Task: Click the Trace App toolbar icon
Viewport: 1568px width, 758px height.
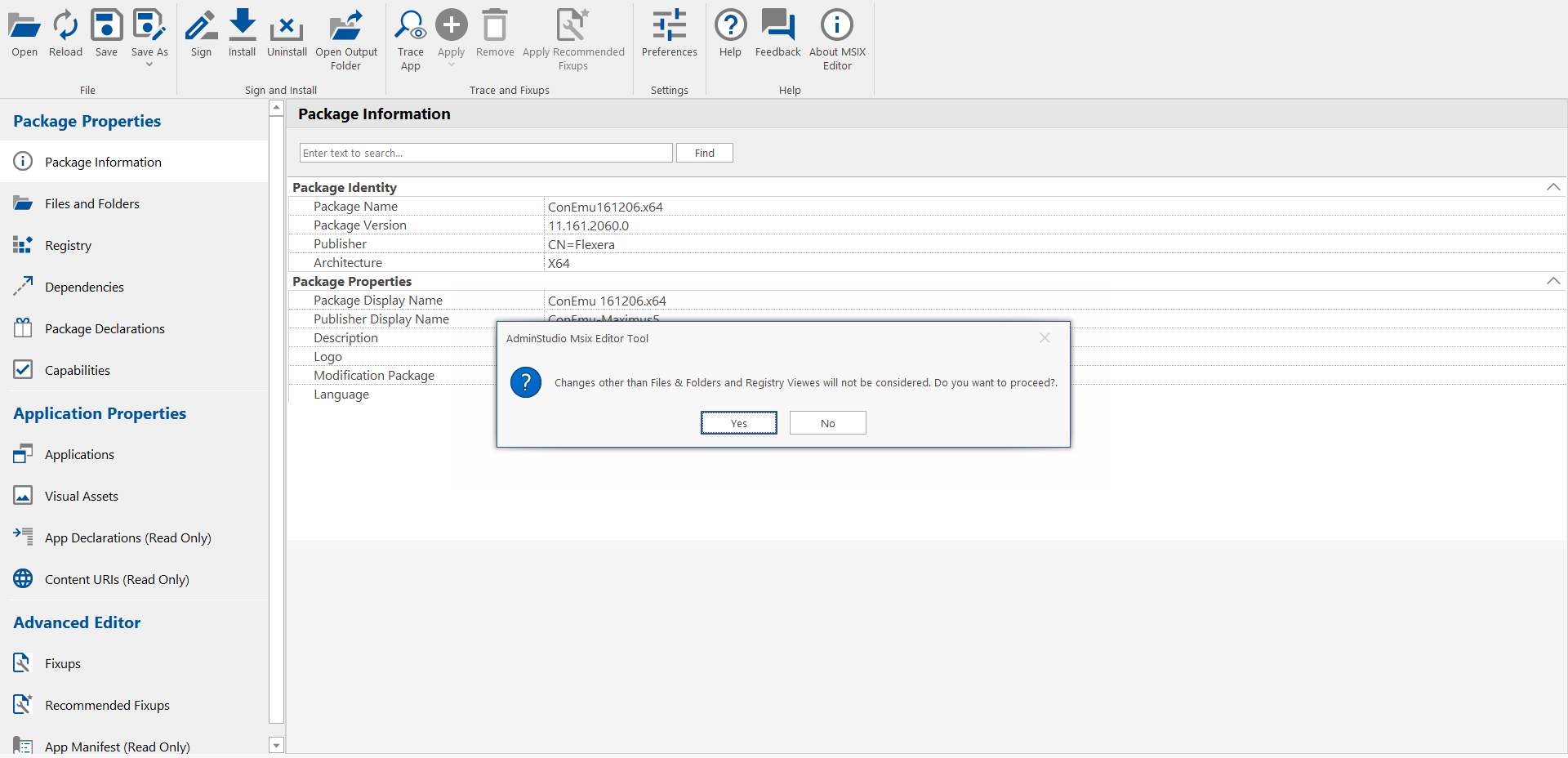Action: click(410, 26)
